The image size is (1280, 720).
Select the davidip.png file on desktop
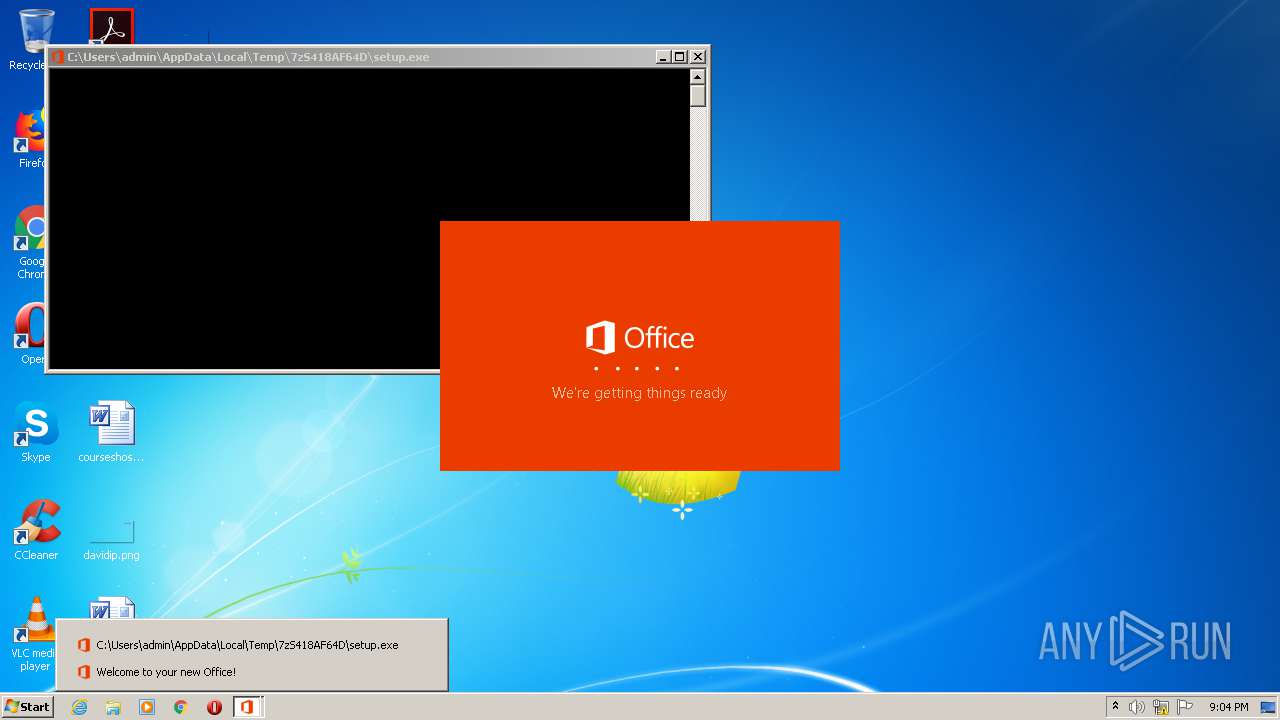click(111, 540)
